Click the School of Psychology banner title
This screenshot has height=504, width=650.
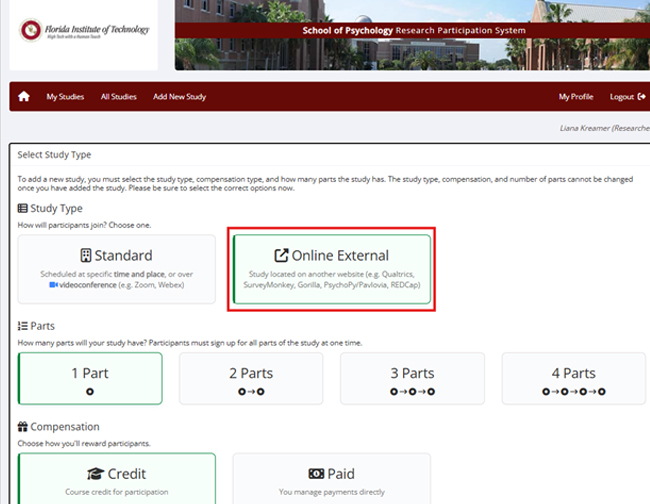coord(414,30)
